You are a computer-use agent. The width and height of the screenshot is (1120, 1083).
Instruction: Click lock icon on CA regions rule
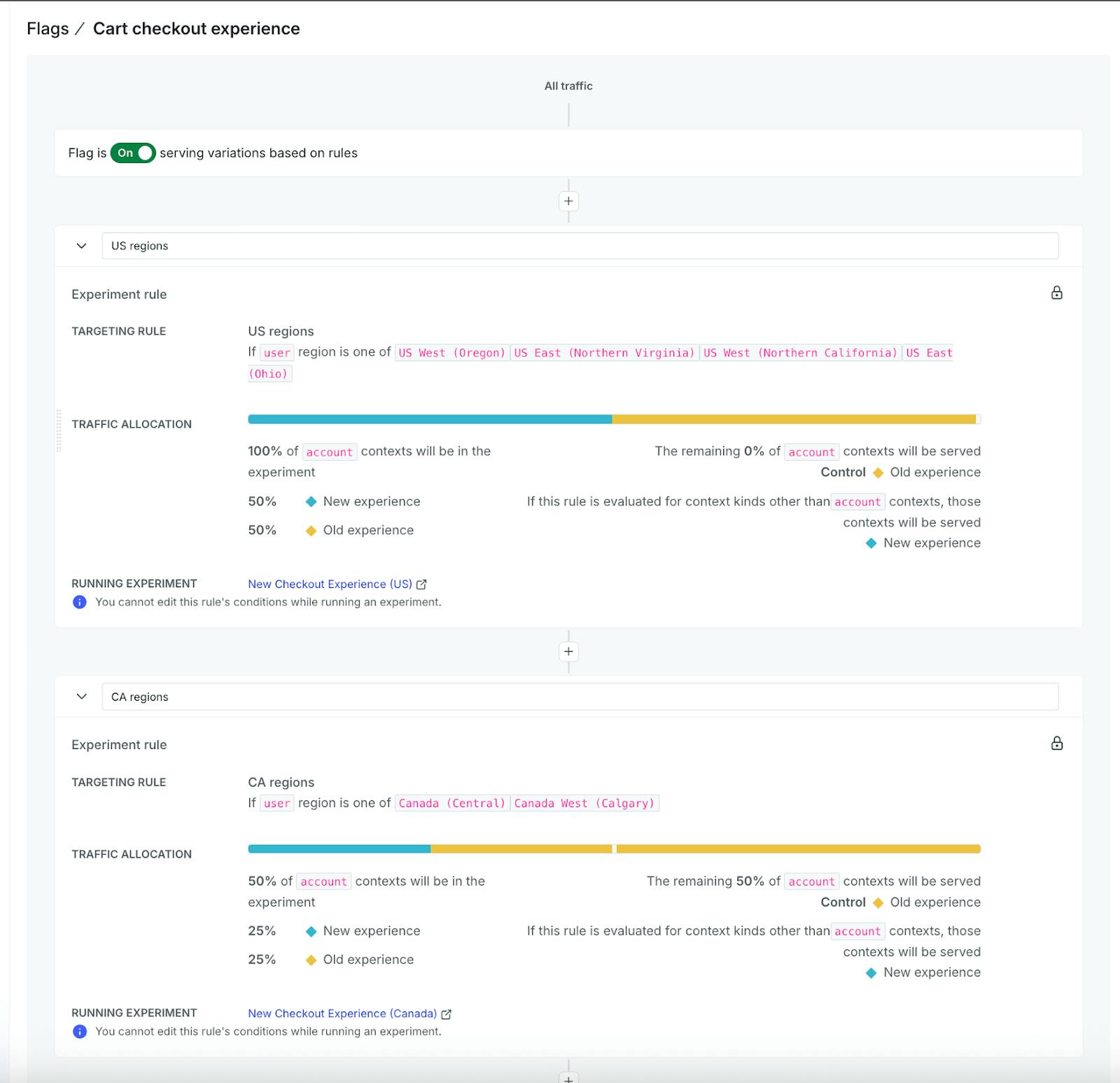(1056, 743)
